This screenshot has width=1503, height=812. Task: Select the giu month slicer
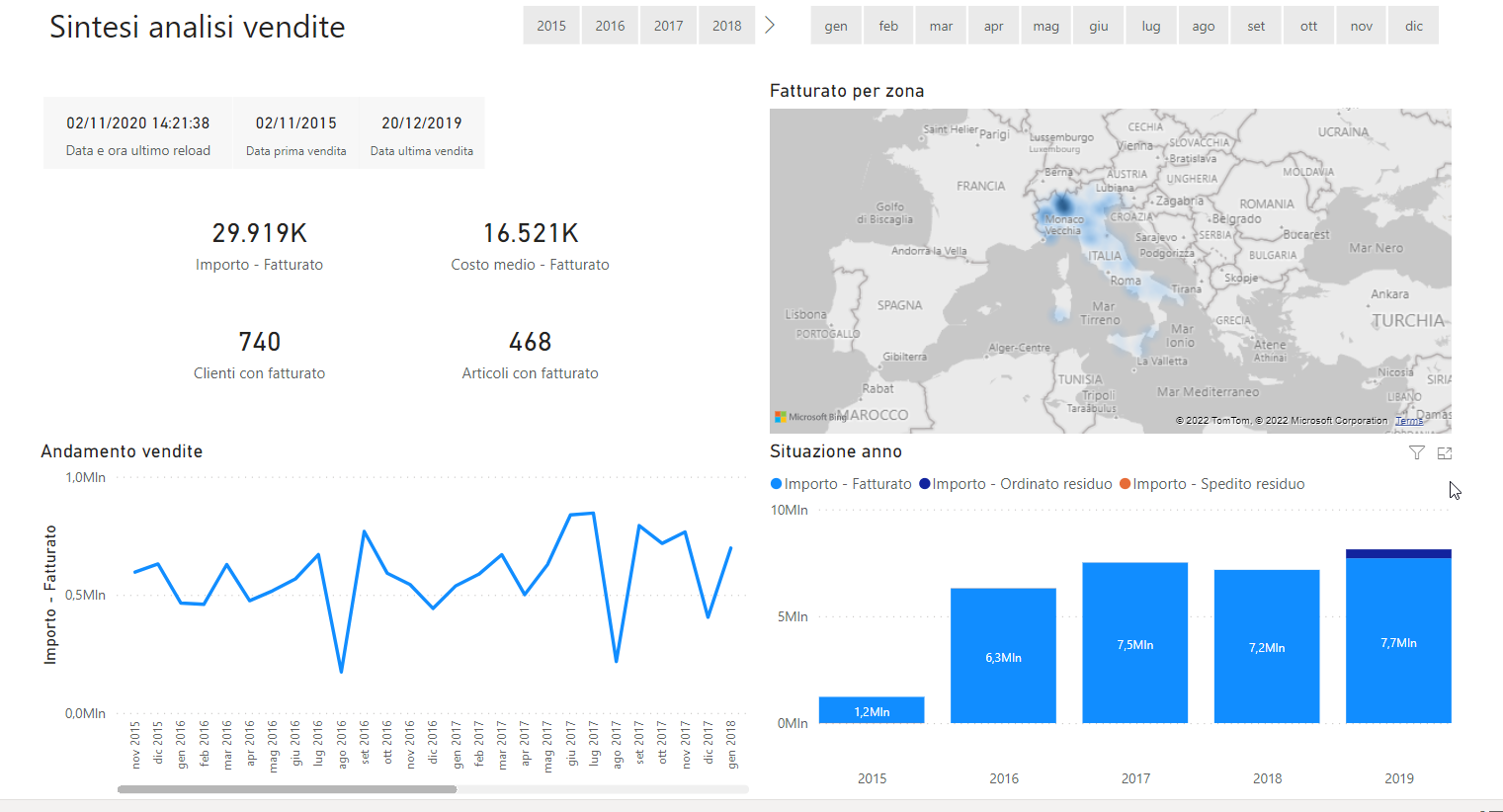pyautogui.click(x=1099, y=26)
